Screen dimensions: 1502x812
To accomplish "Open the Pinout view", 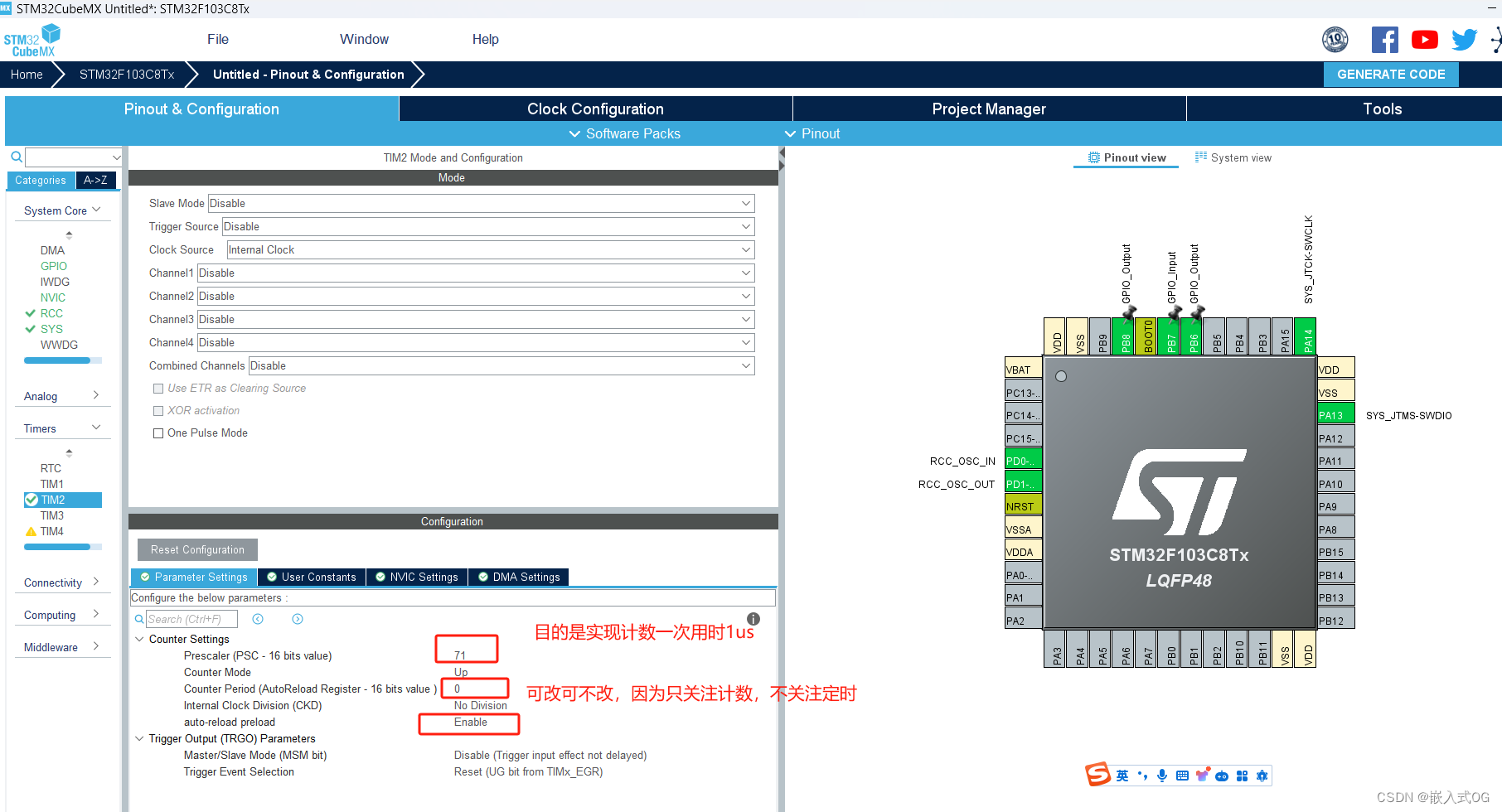I will click(x=1125, y=157).
